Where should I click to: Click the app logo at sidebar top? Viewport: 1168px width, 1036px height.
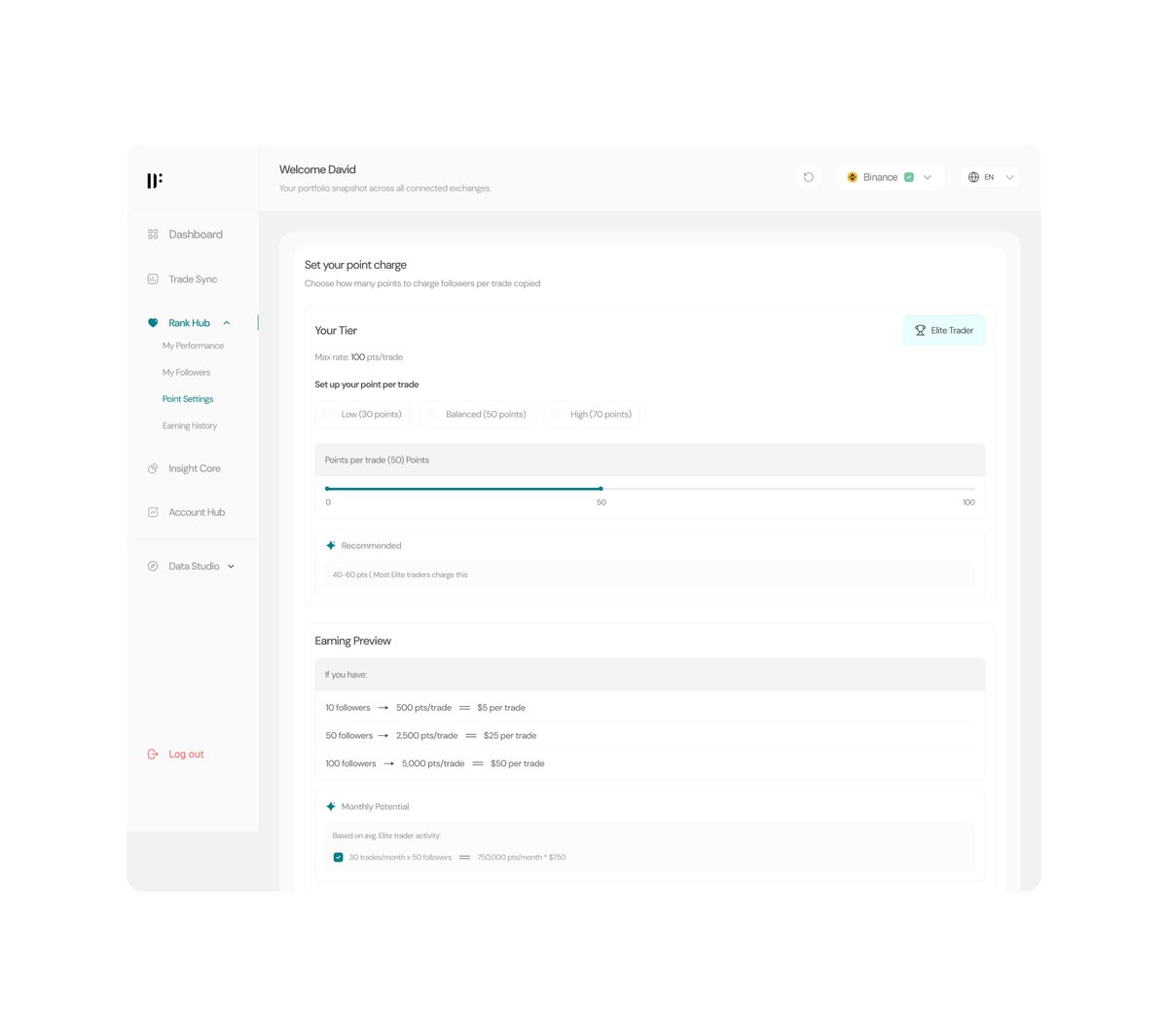tap(154, 180)
